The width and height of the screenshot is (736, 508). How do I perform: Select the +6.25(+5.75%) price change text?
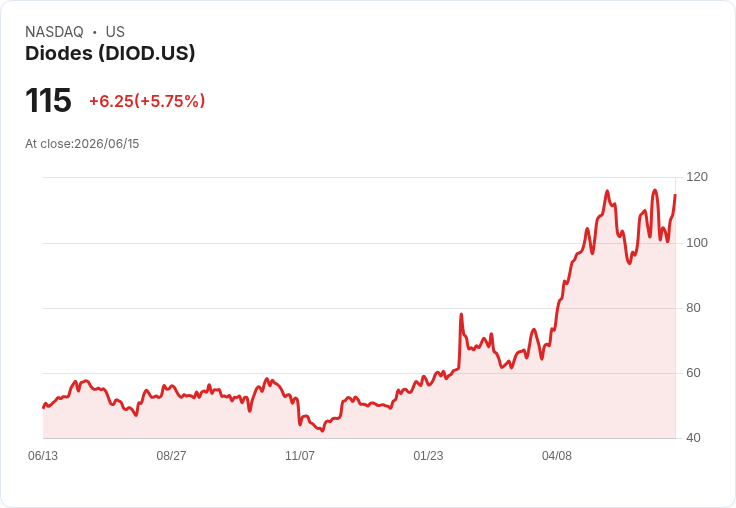(x=147, y=101)
